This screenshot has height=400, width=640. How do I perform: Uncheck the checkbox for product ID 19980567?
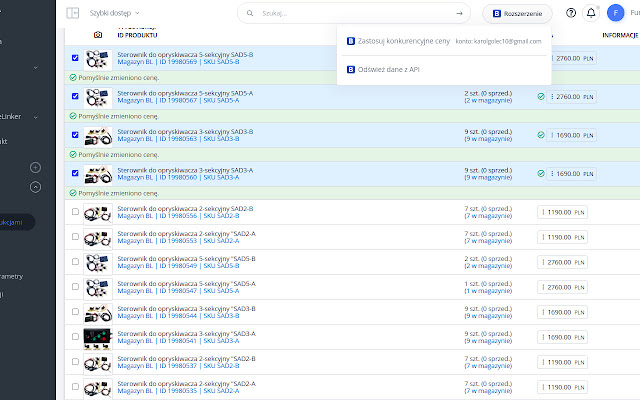75,96
